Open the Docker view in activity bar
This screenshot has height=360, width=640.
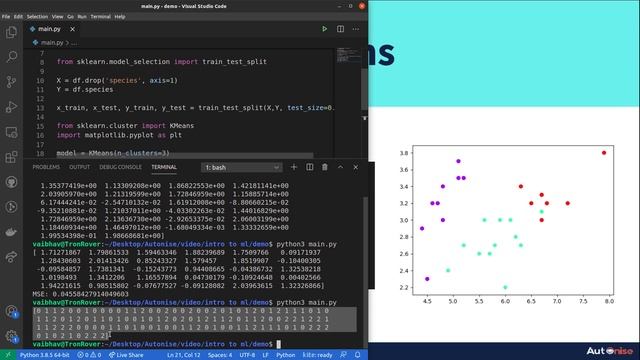[x=11, y=232]
